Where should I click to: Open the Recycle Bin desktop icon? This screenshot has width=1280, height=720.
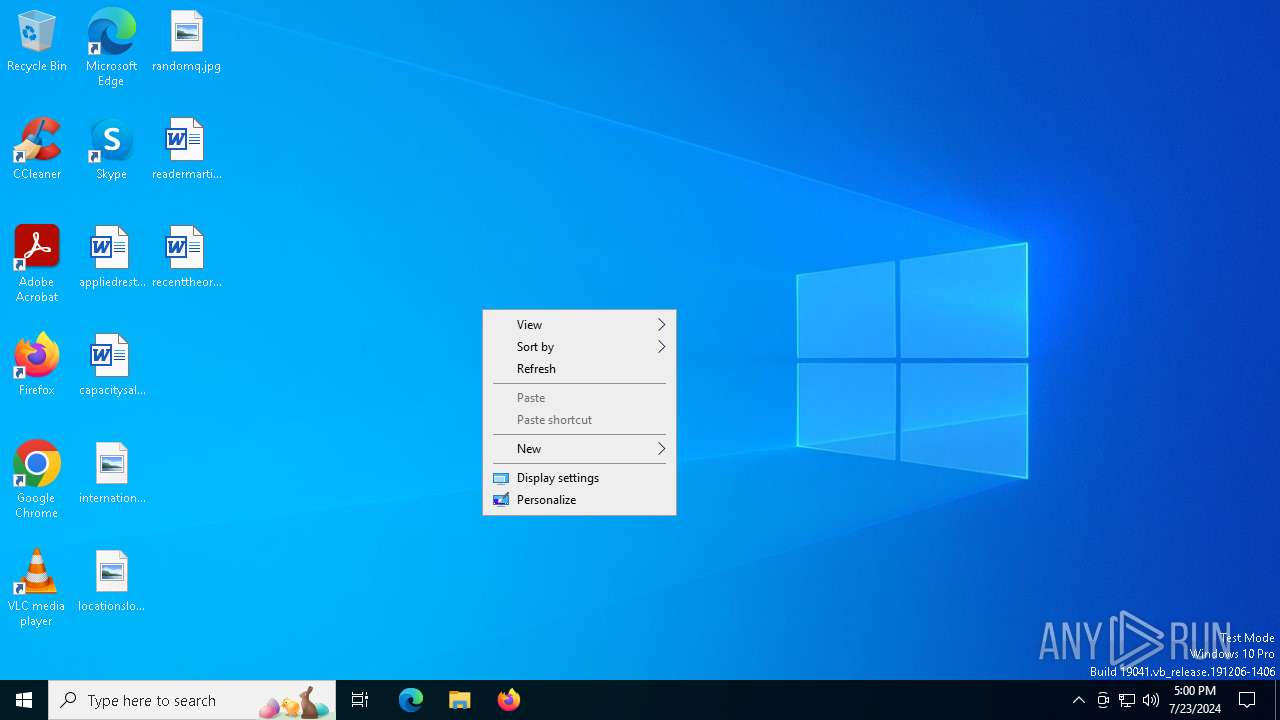click(37, 42)
